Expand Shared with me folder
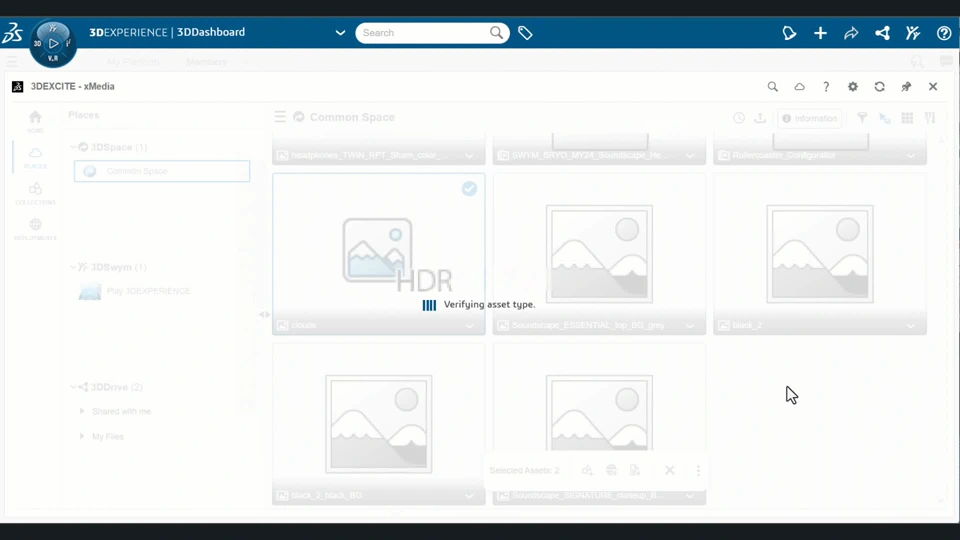960x540 pixels. coord(82,411)
